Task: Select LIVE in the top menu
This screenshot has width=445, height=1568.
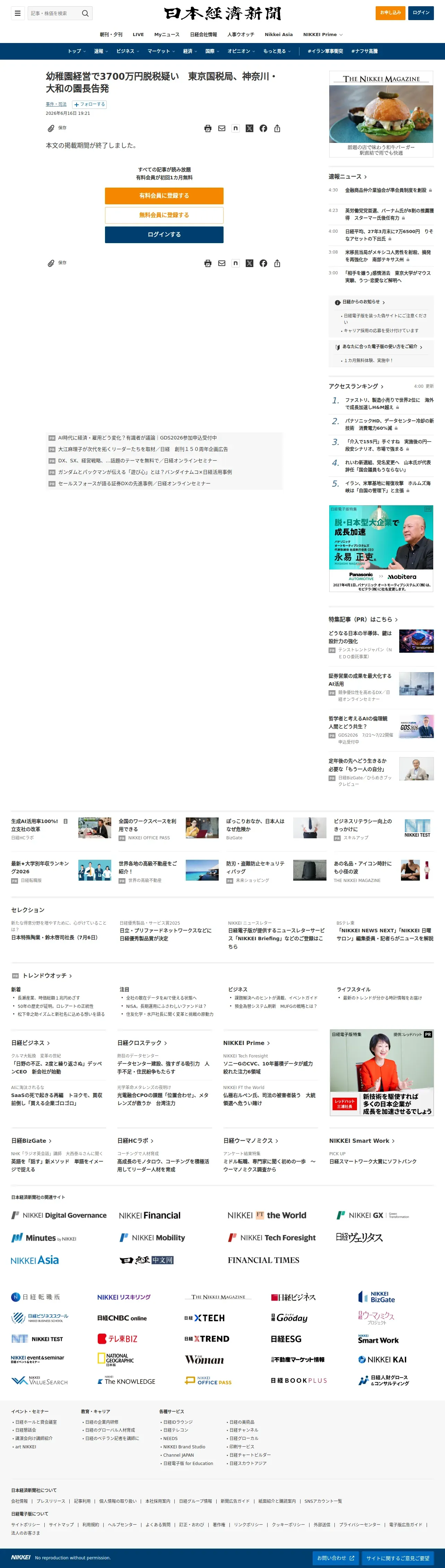Action: coord(138,35)
